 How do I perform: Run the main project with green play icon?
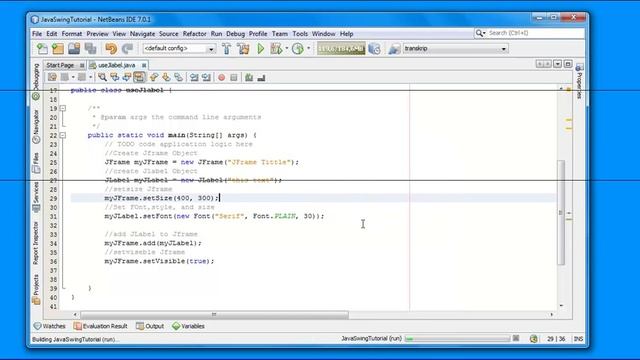(x=260, y=49)
